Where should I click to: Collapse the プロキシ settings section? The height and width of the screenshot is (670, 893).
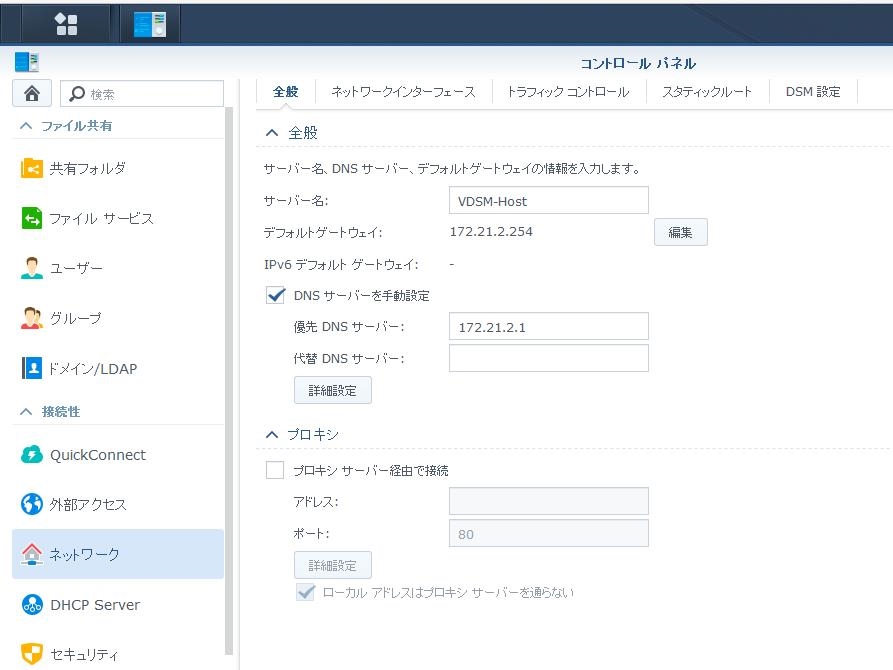click(x=272, y=434)
